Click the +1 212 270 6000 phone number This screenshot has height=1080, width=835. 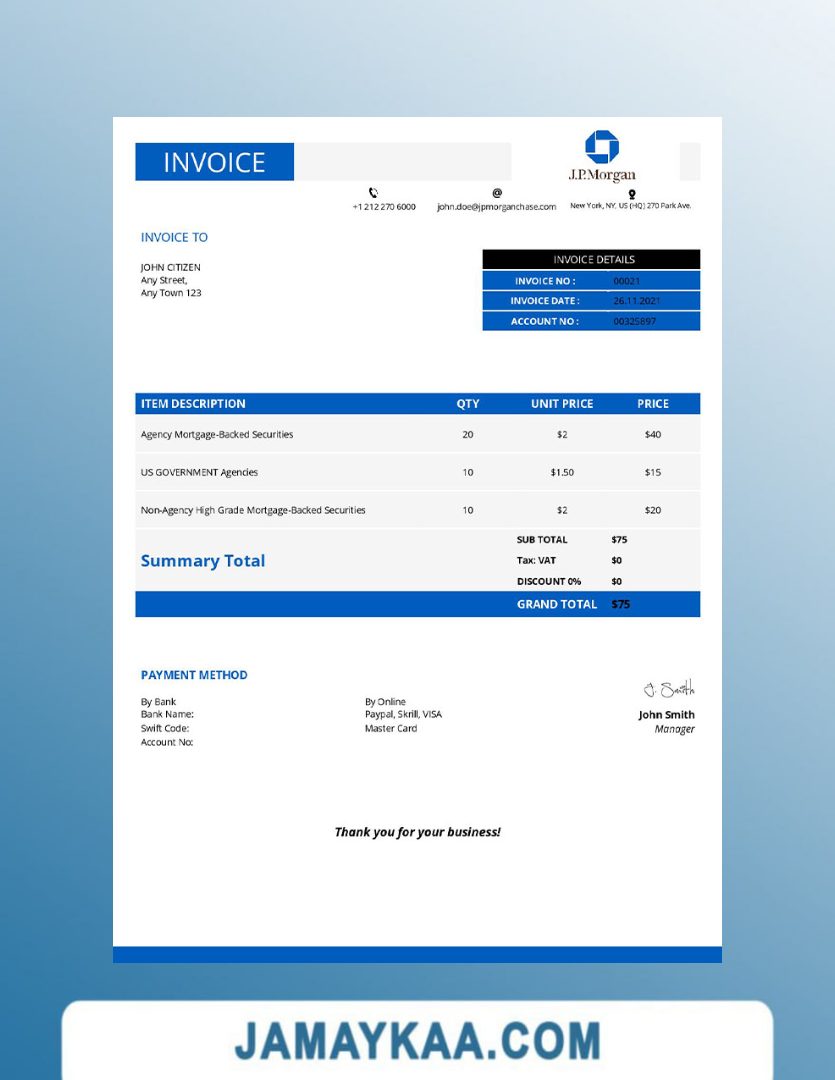click(x=384, y=207)
